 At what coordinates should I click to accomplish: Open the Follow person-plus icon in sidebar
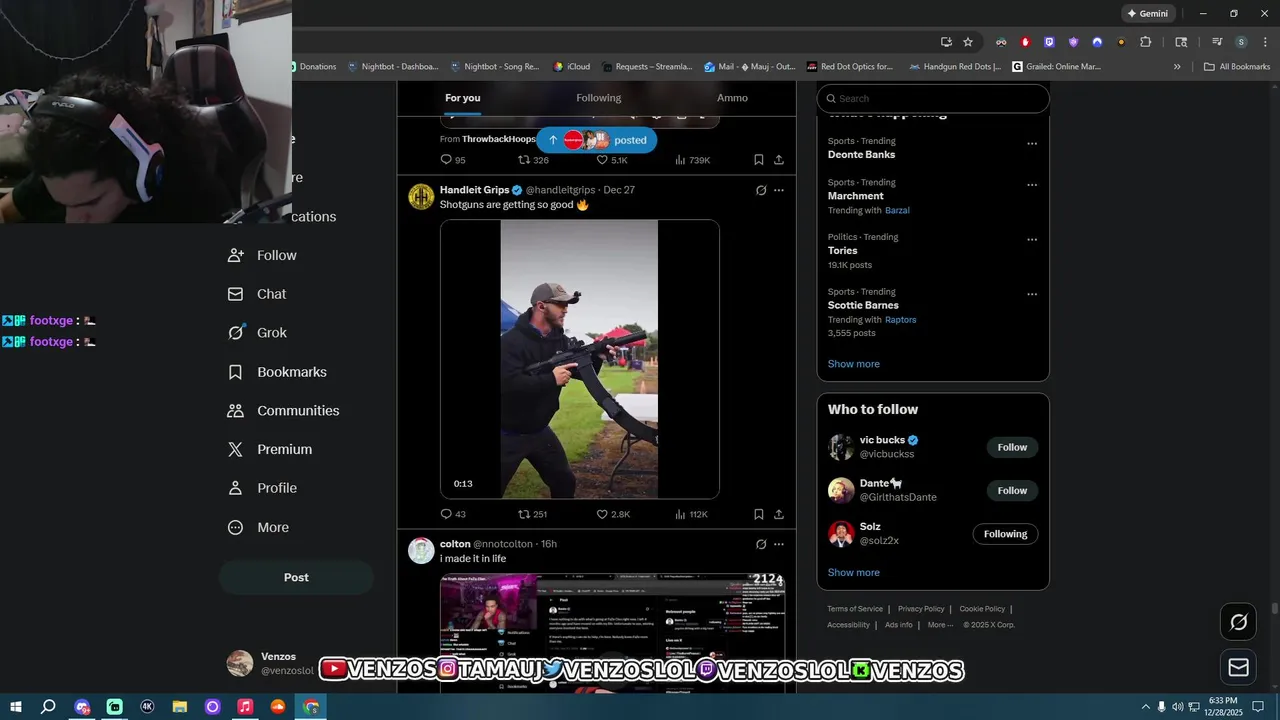pyautogui.click(x=235, y=255)
